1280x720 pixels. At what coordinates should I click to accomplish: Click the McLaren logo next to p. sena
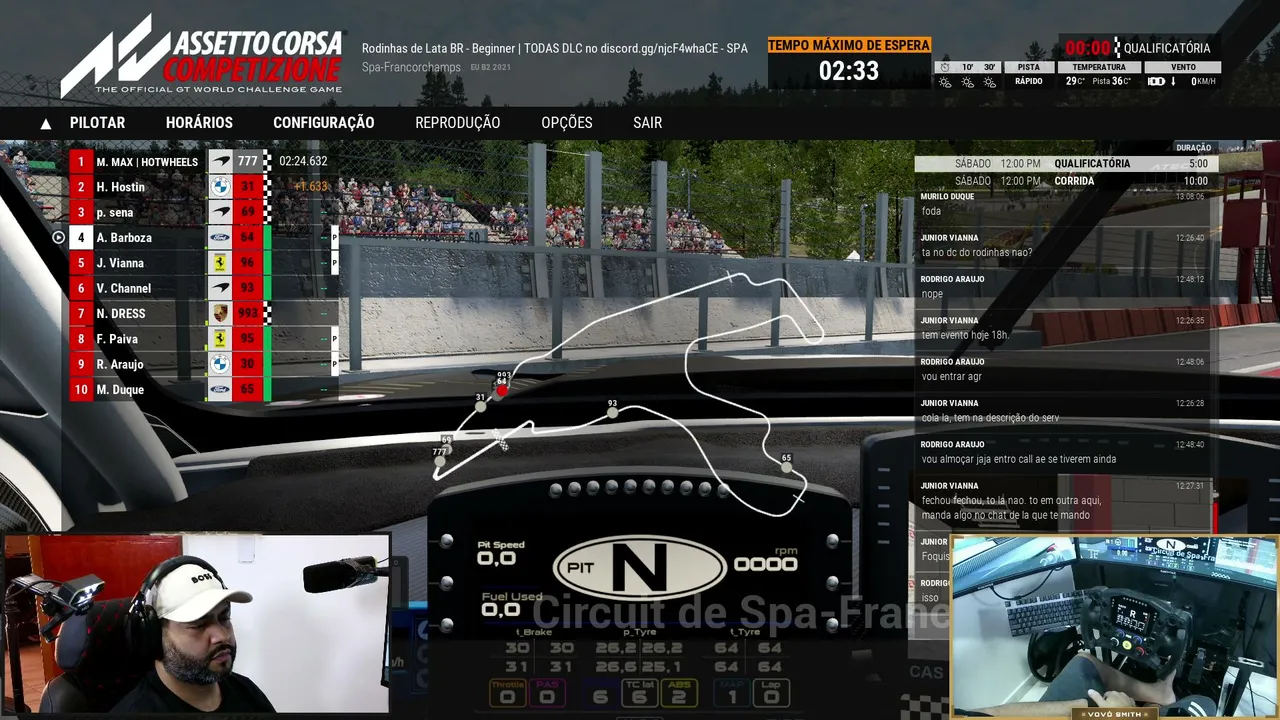(220, 212)
